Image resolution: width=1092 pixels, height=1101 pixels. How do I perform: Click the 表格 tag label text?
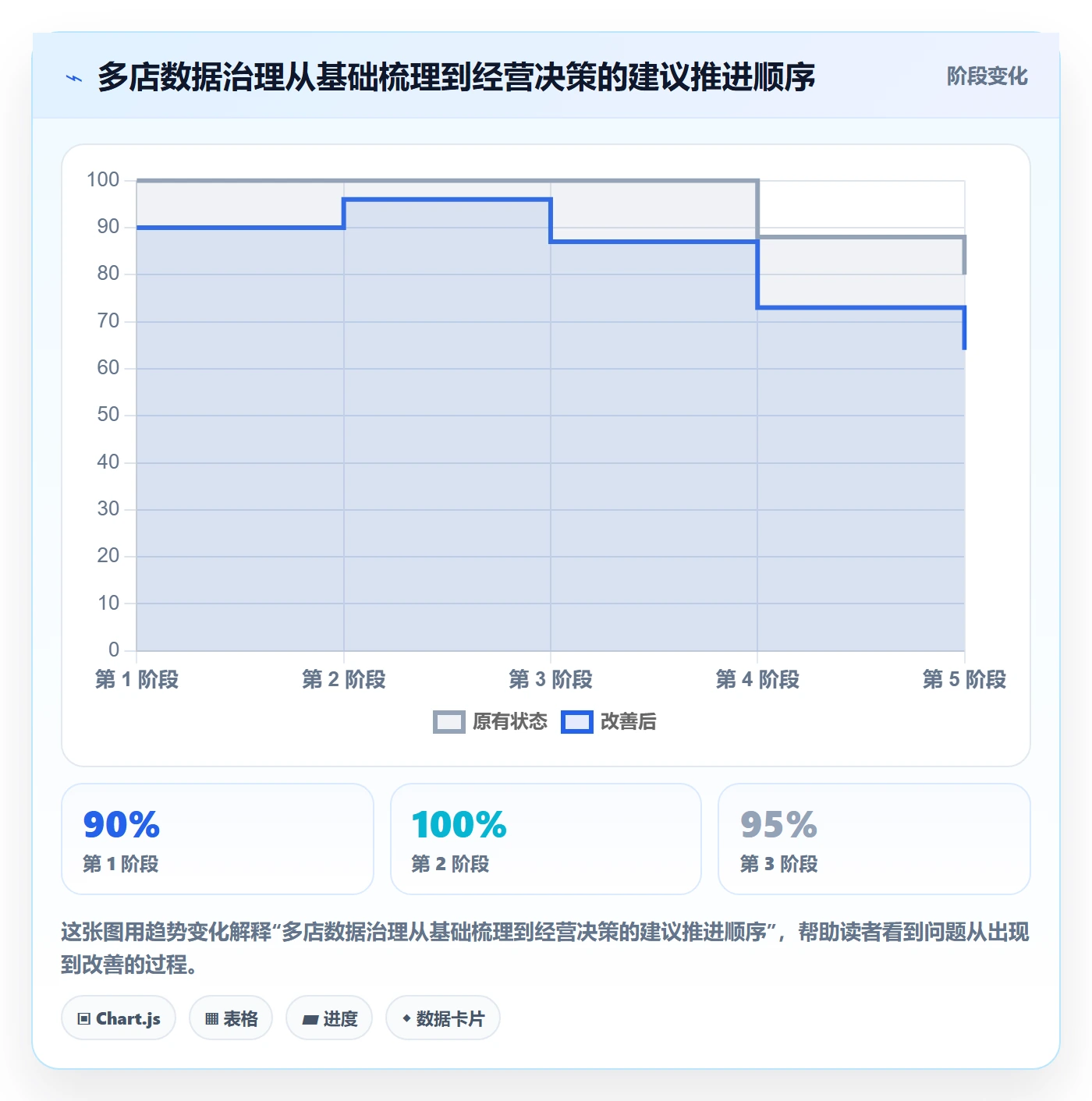click(x=240, y=1018)
